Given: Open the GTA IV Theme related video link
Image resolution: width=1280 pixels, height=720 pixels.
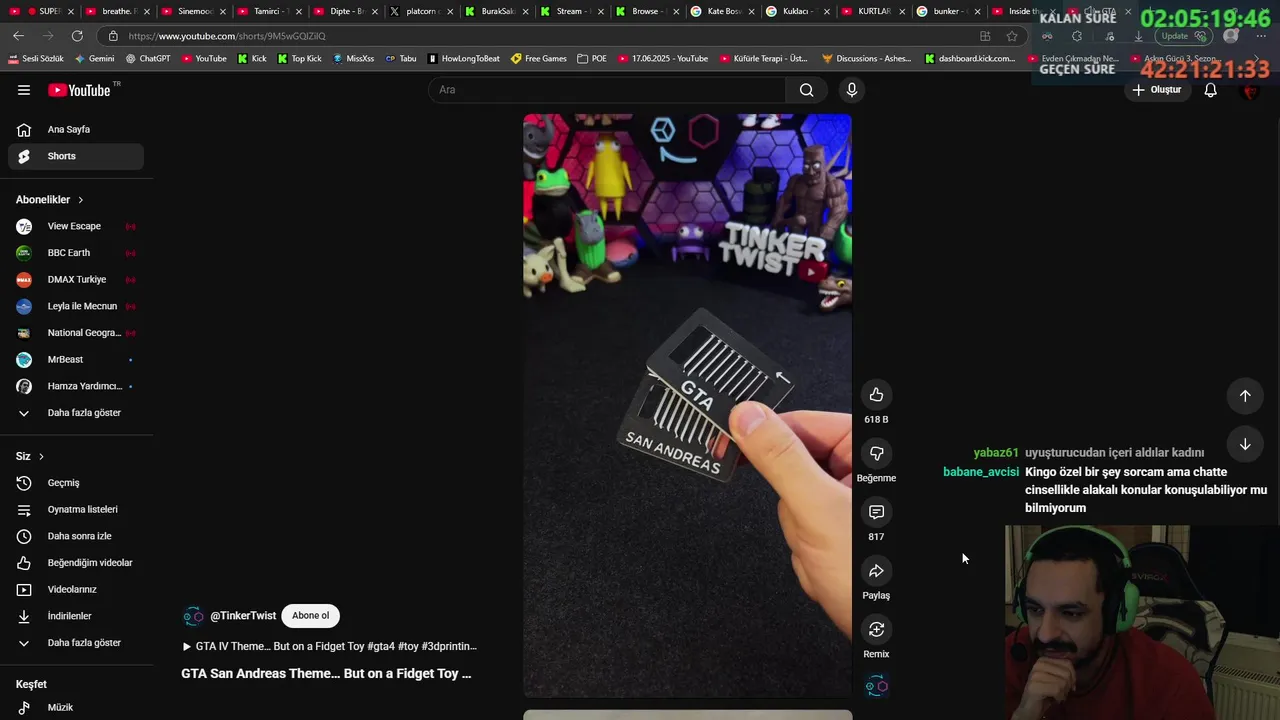Looking at the screenshot, I should point(329,647).
